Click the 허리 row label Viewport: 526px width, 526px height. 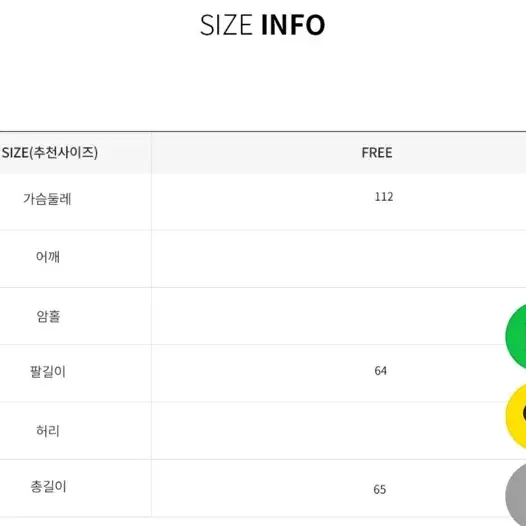point(48,431)
